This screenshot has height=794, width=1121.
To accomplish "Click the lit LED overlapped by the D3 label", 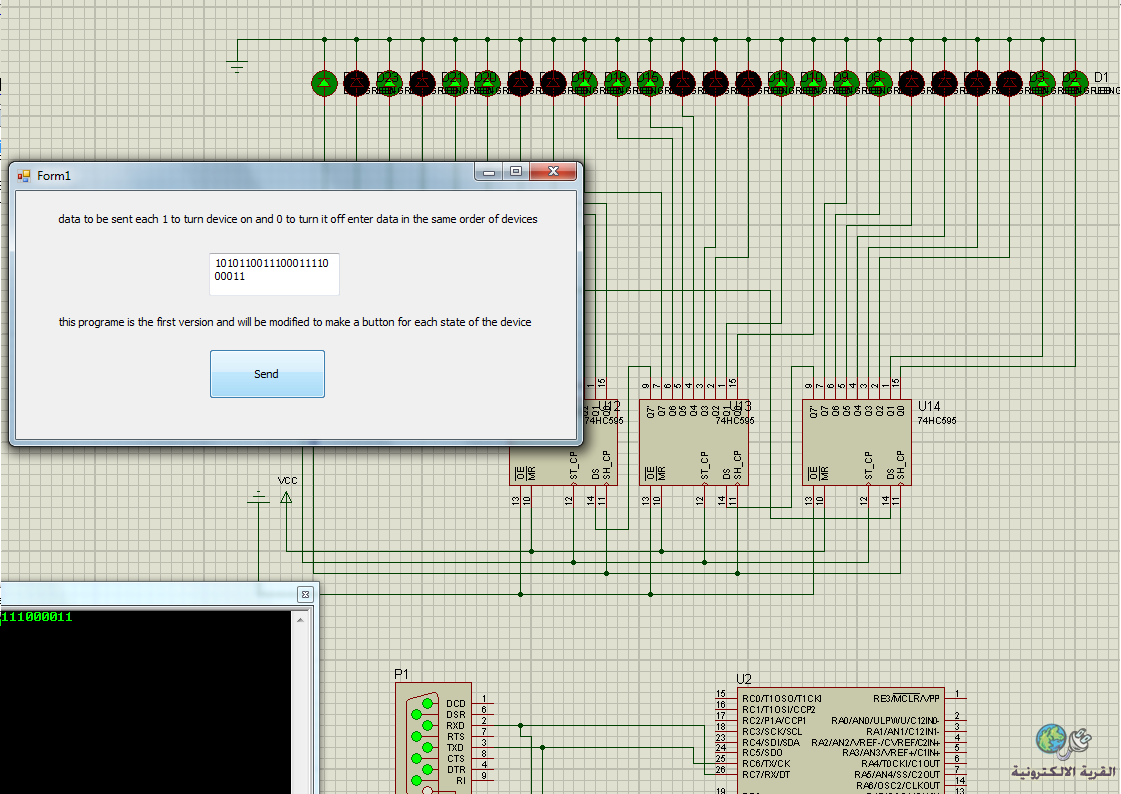I will pos(1042,83).
